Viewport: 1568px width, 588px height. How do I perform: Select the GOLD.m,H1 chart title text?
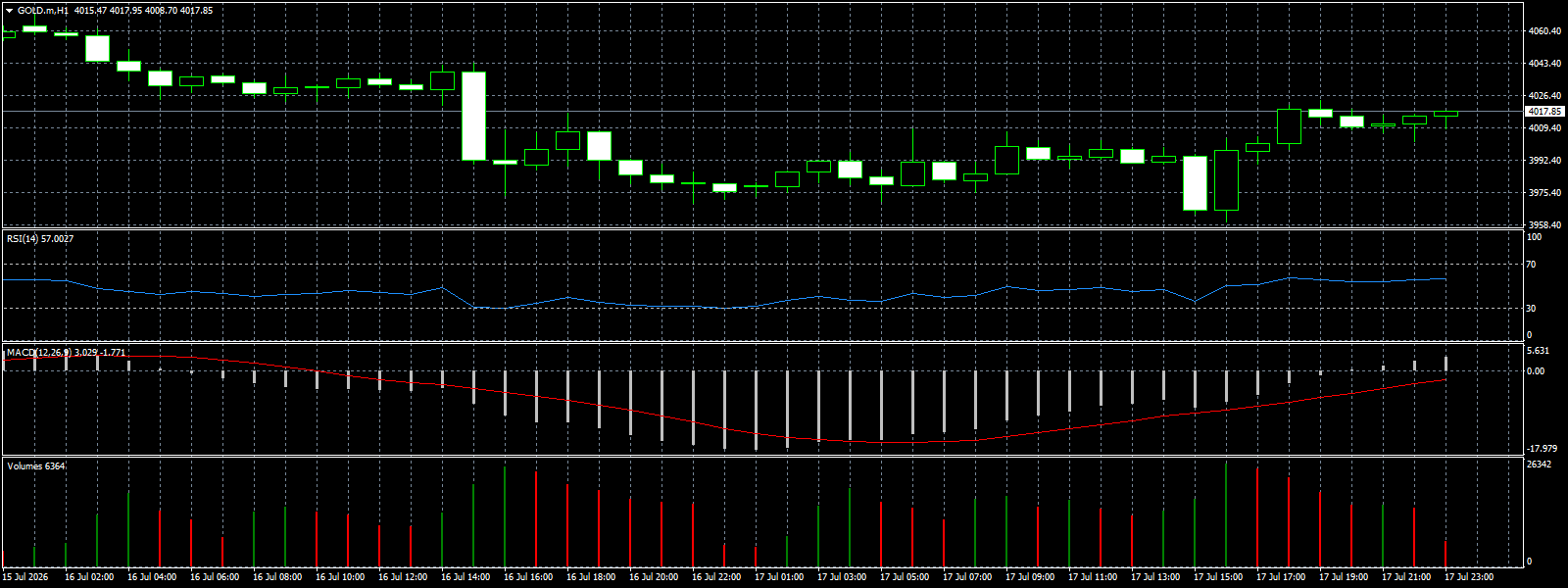point(43,10)
